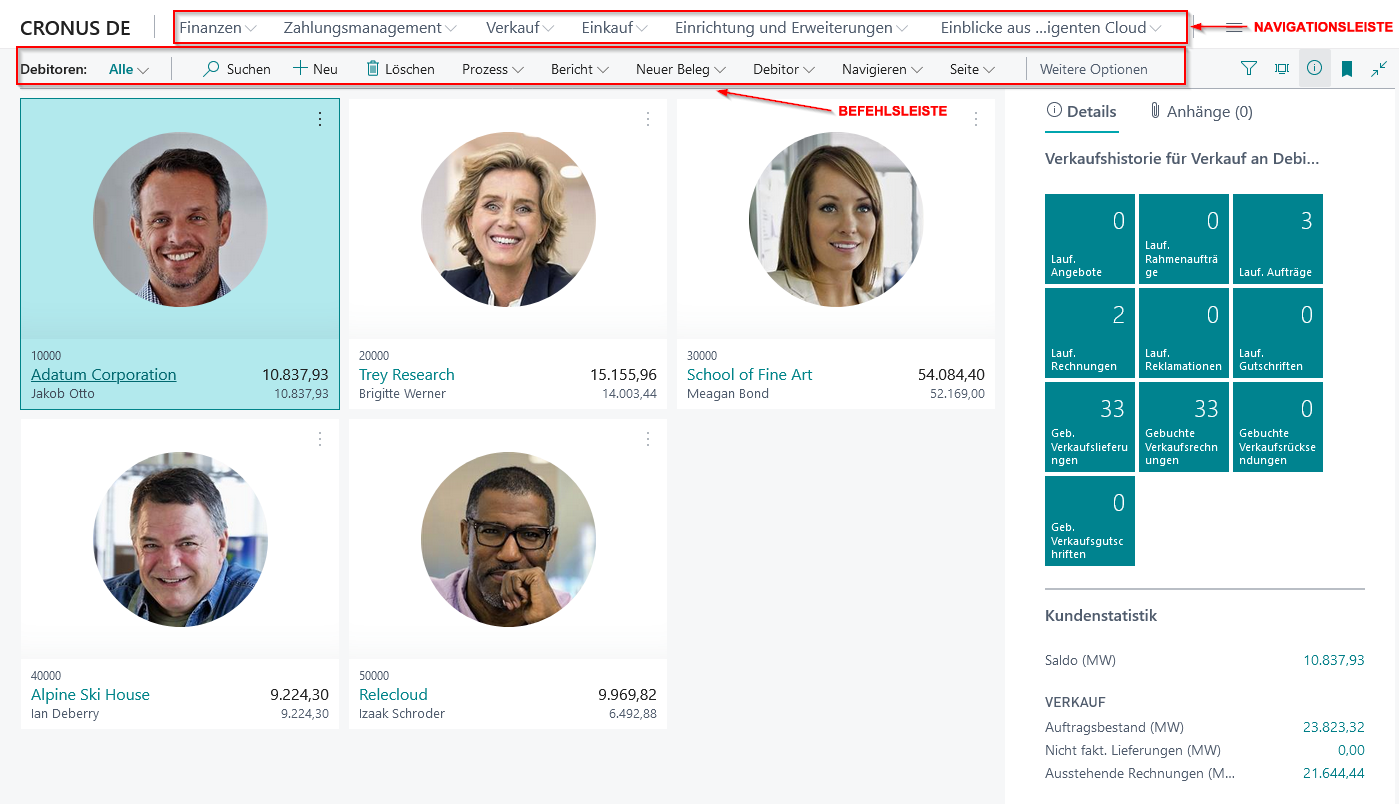Open the three-dot menu on Adatum Corporation card
Image resolution: width=1399 pixels, height=804 pixels.
click(x=320, y=119)
